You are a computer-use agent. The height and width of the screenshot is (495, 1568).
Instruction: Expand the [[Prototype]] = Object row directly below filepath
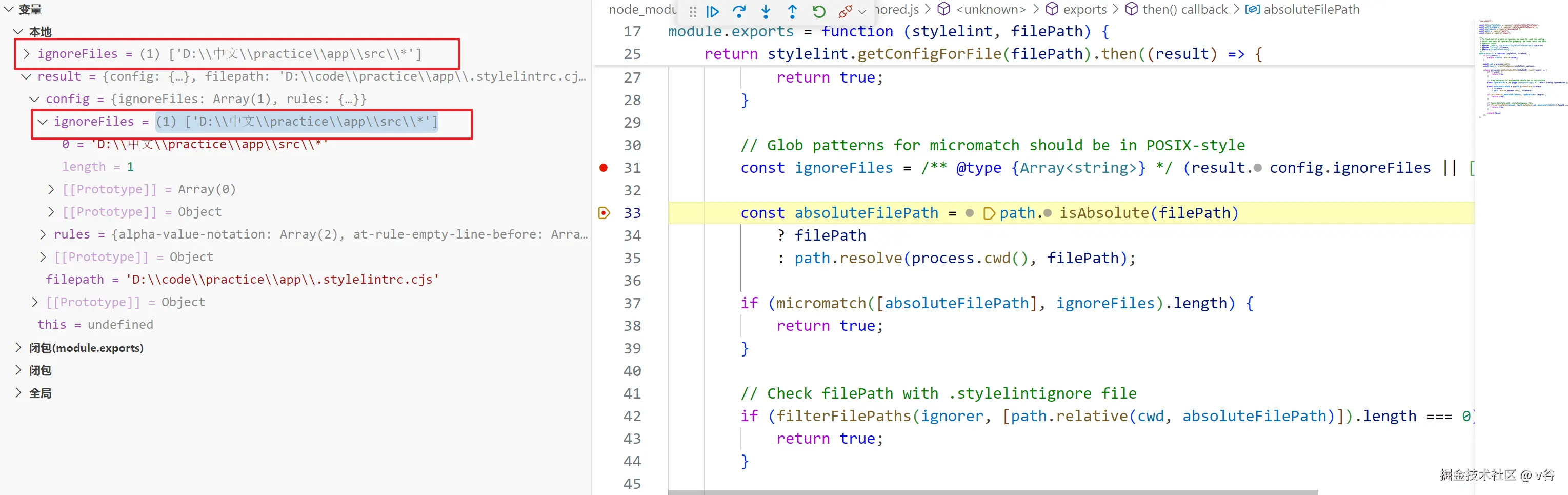click(35, 302)
